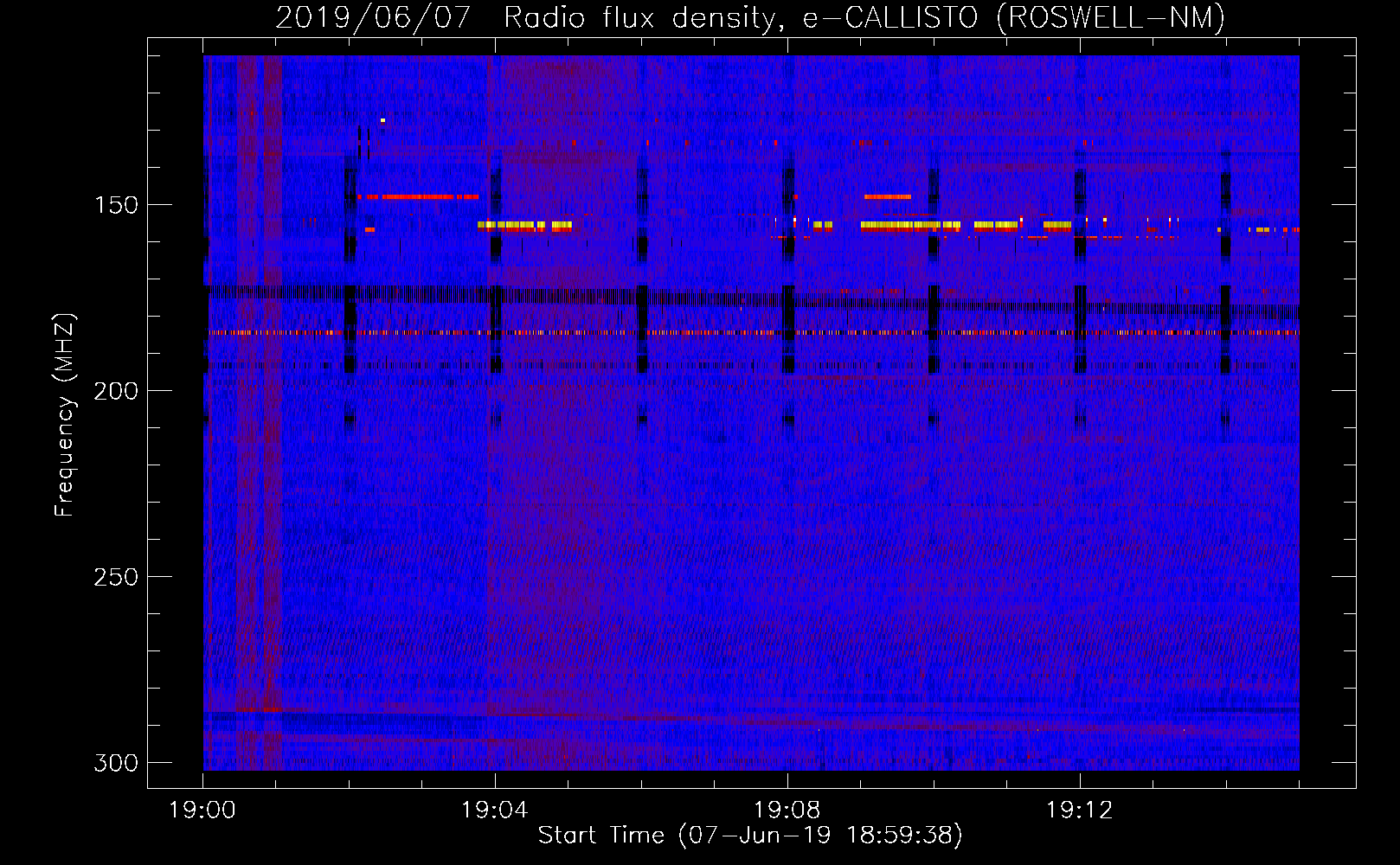The height and width of the screenshot is (865, 1400).
Task: Click the plot title mentioning e-CALLISTO ROSWELL-NM
Action: [750, 17]
